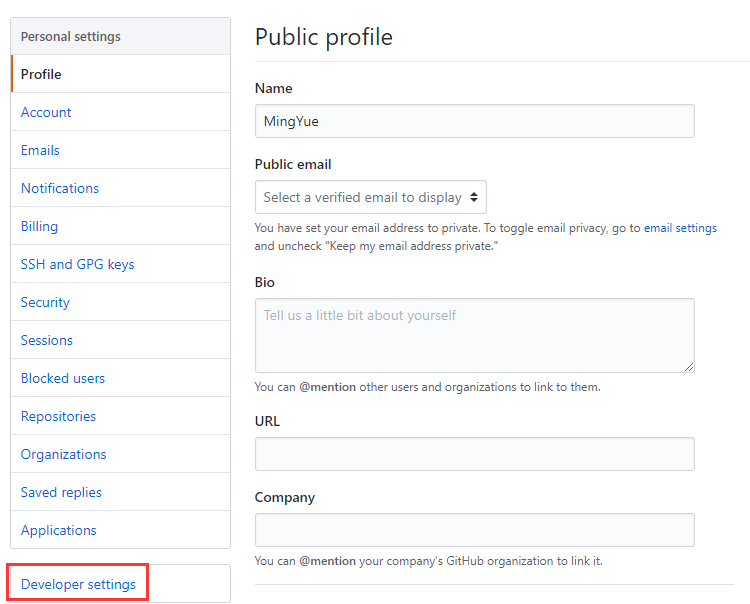This screenshot has width=750, height=604.
Task: Open Emails settings
Action: click(x=121, y=150)
